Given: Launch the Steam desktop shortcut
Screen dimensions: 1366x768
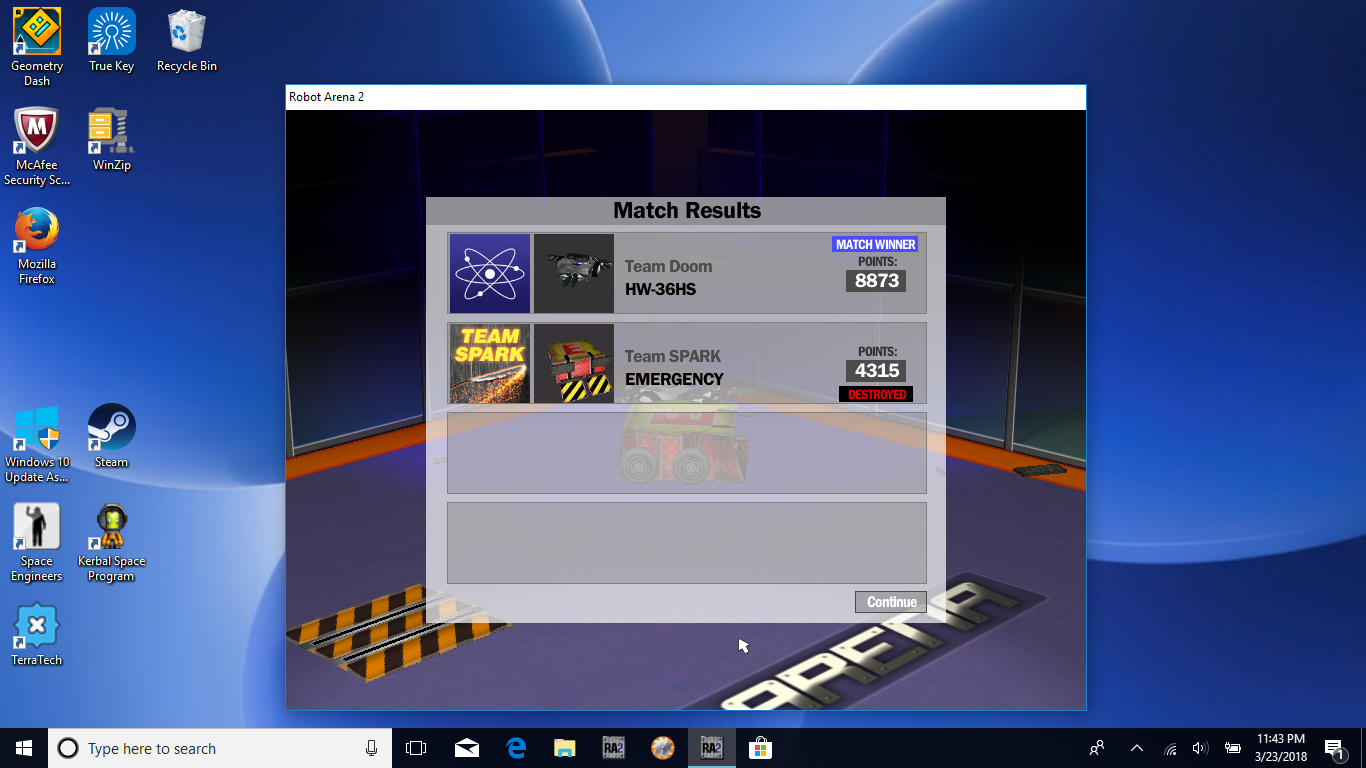Looking at the screenshot, I should (x=111, y=429).
